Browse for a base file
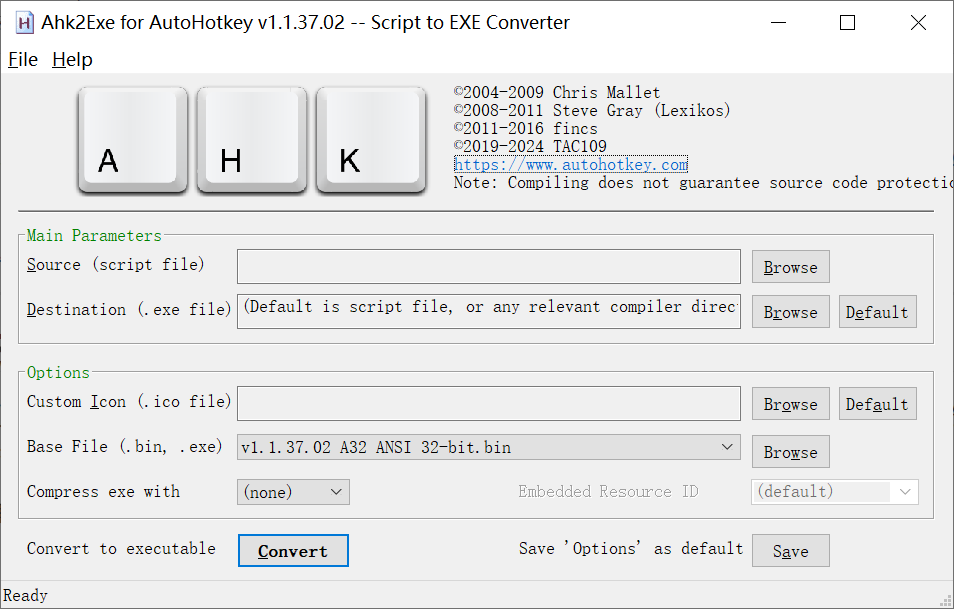The image size is (954, 609). click(x=790, y=452)
